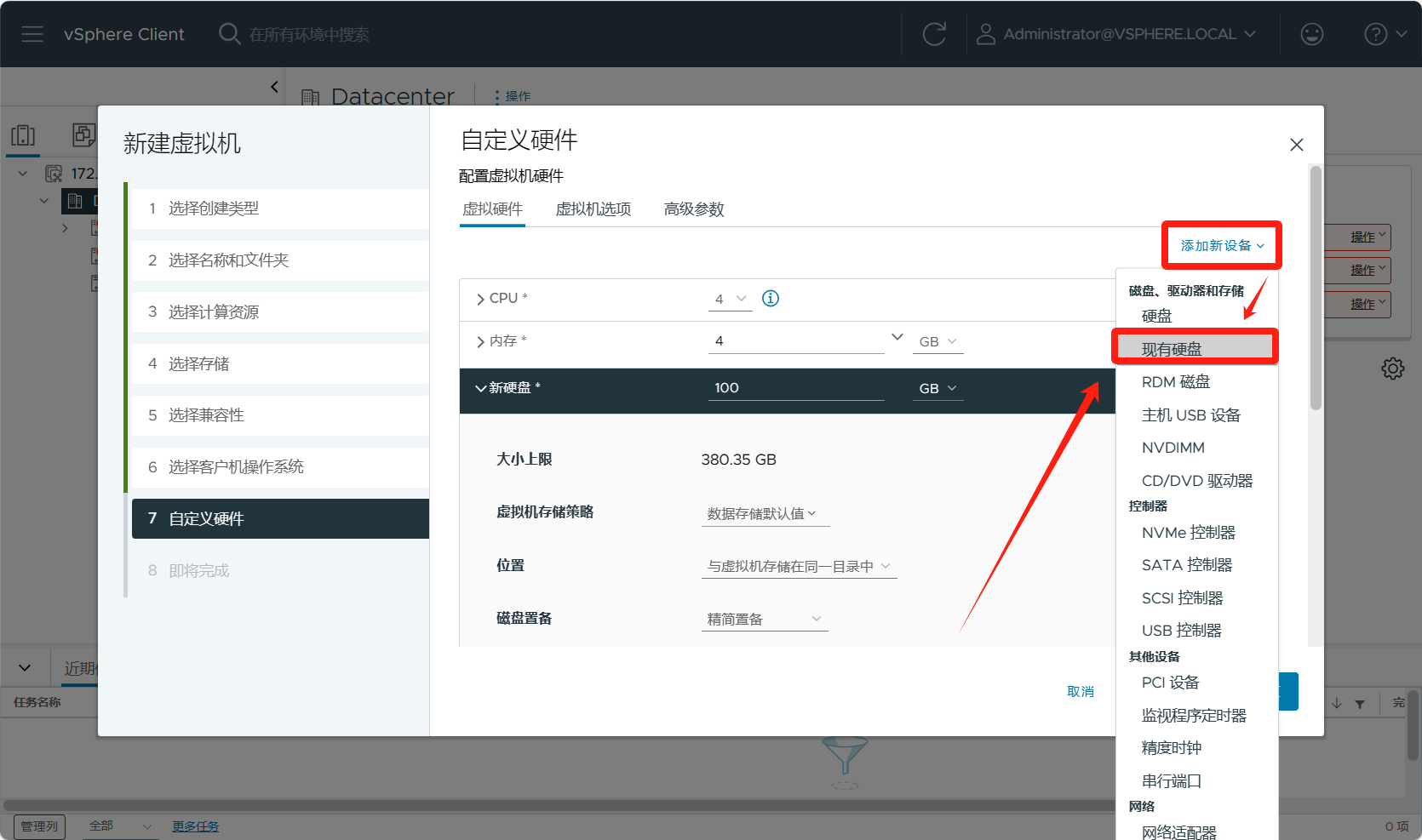Open the help question mark menu
Image resolution: width=1422 pixels, height=840 pixels.
pos(1384,34)
